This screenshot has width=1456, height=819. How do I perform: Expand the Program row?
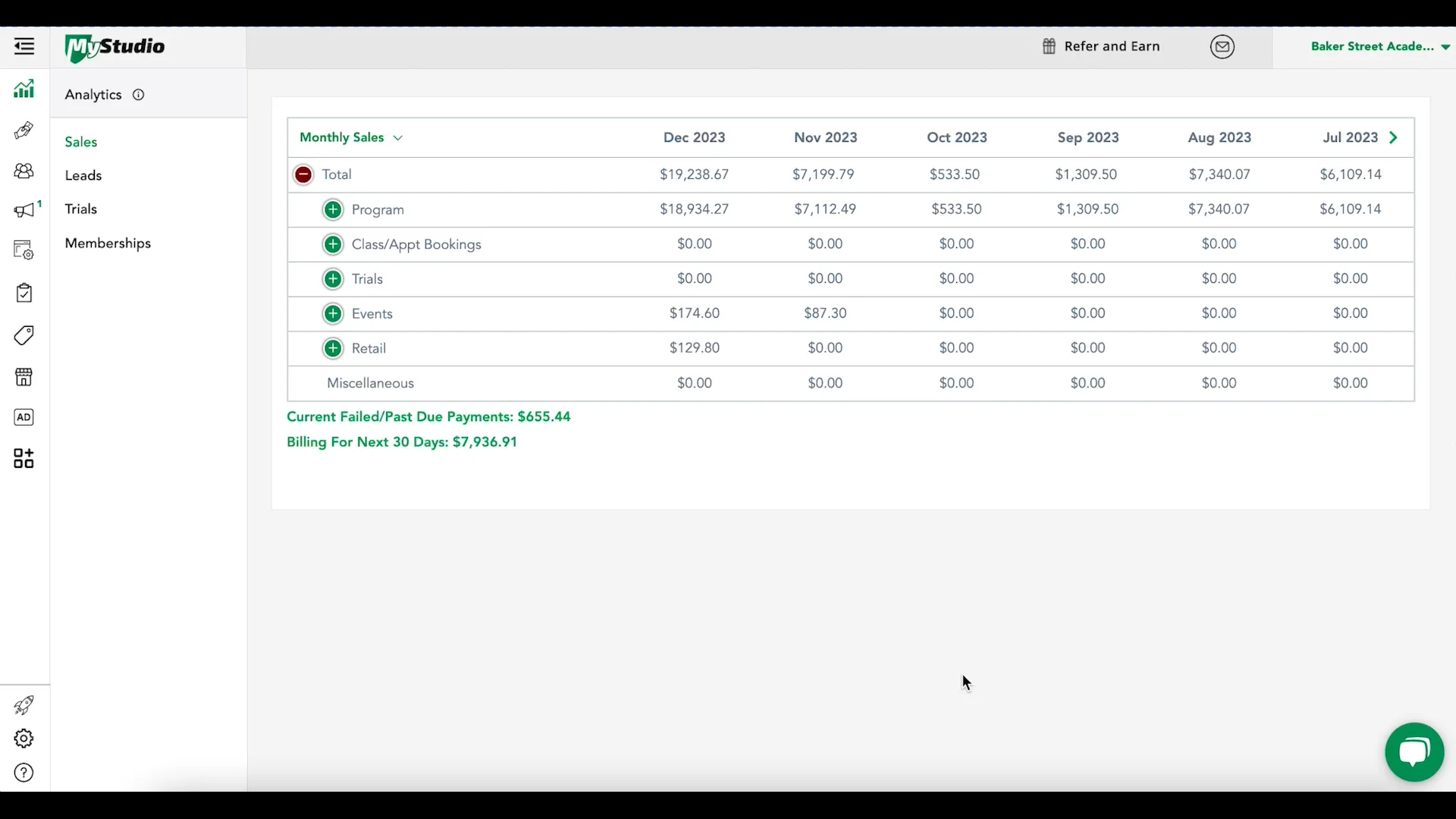(x=333, y=210)
